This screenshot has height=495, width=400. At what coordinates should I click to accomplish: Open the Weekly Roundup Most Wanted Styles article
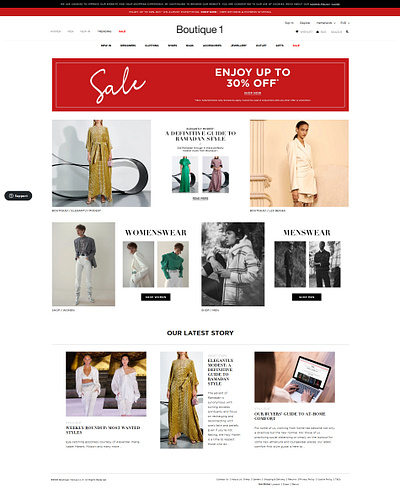click(x=103, y=430)
